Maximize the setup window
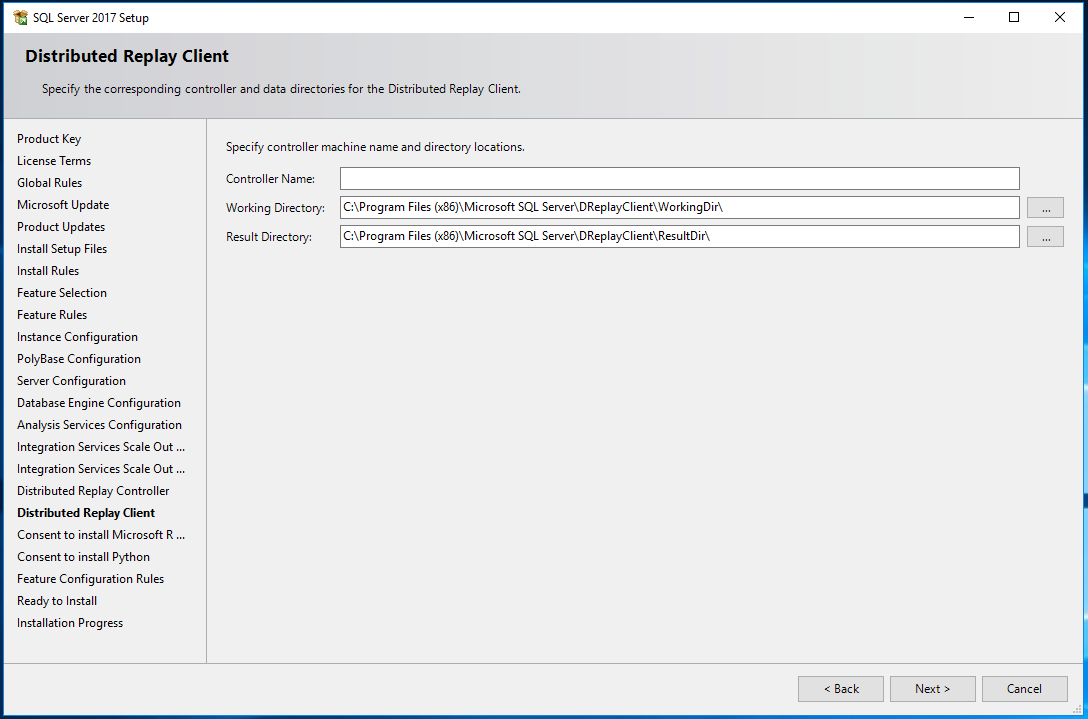 point(1014,17)
